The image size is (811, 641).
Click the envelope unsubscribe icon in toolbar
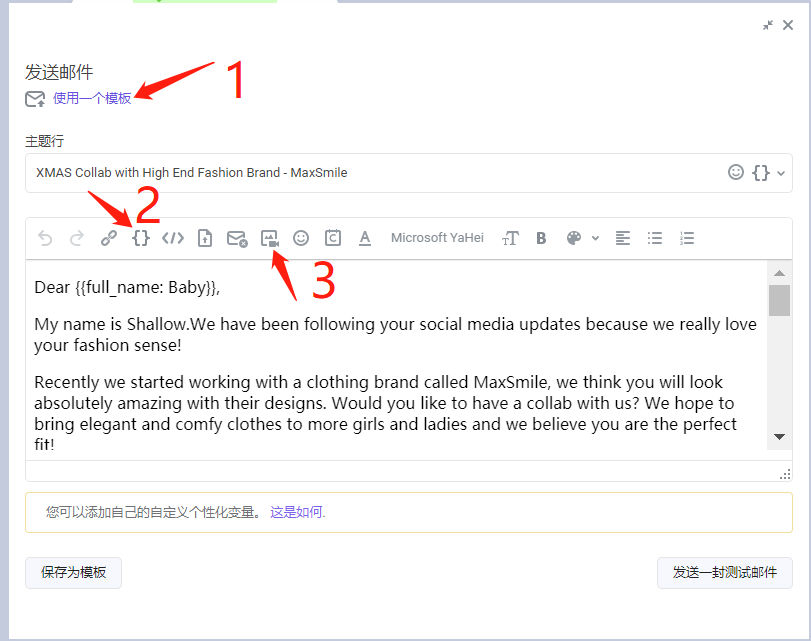237,238
